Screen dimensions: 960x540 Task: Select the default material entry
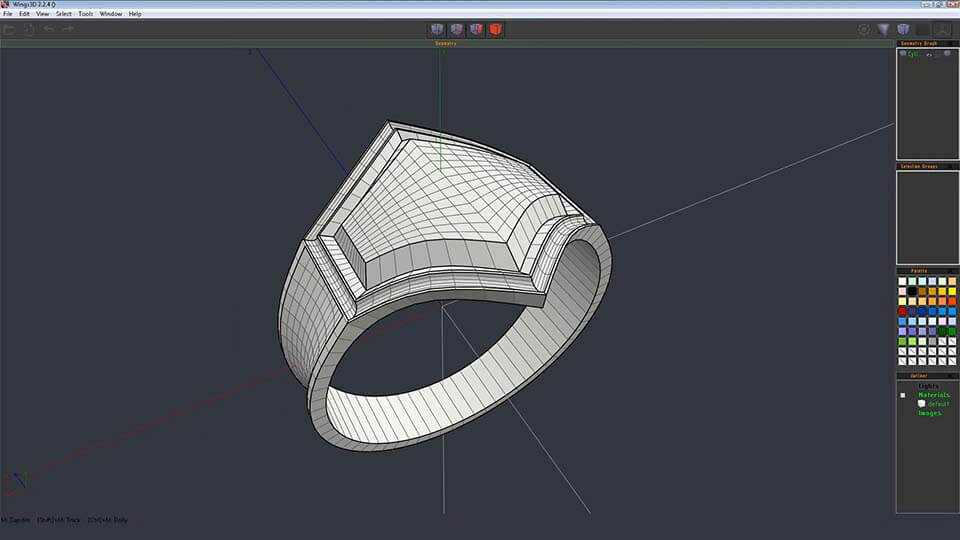937,404
